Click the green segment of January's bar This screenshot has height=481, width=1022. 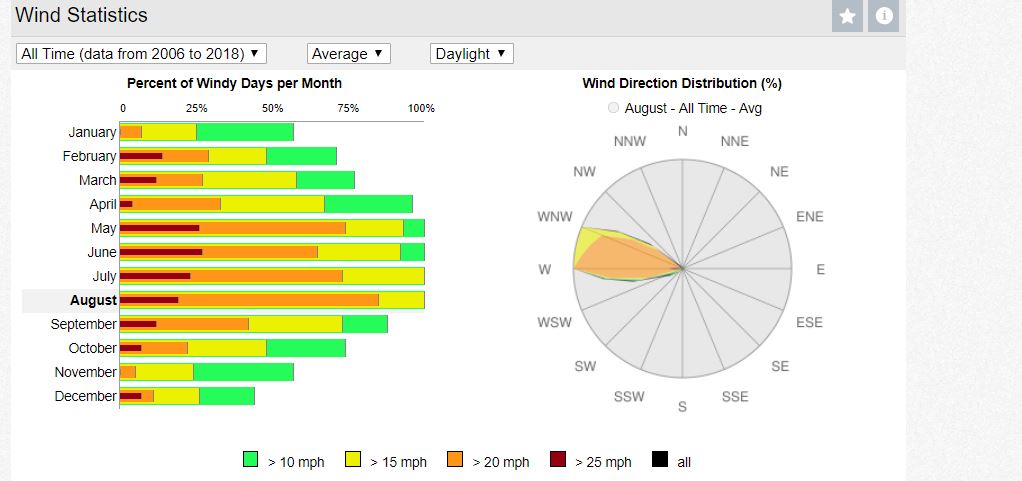(x=245, y=132)
